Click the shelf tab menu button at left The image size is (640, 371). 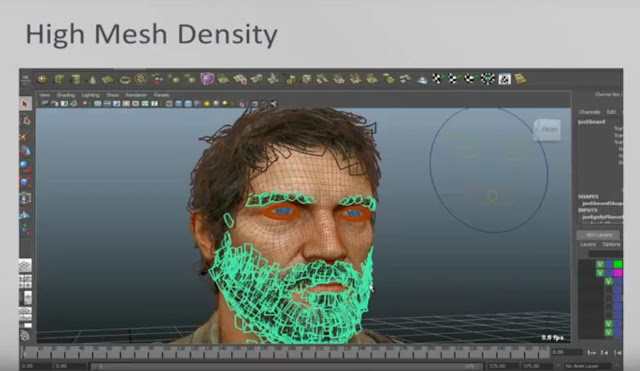[x=26, y=79]
